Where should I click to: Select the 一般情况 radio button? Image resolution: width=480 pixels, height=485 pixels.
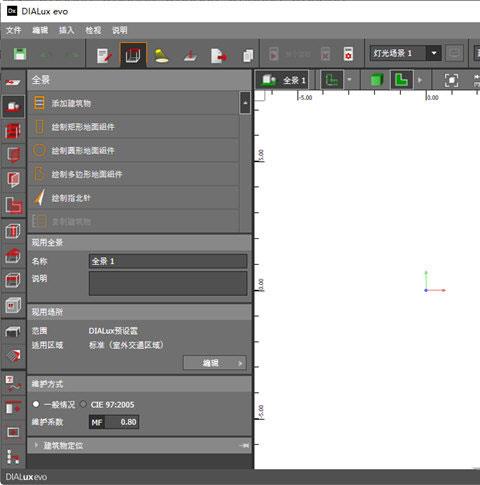click(x=36, y=404)
